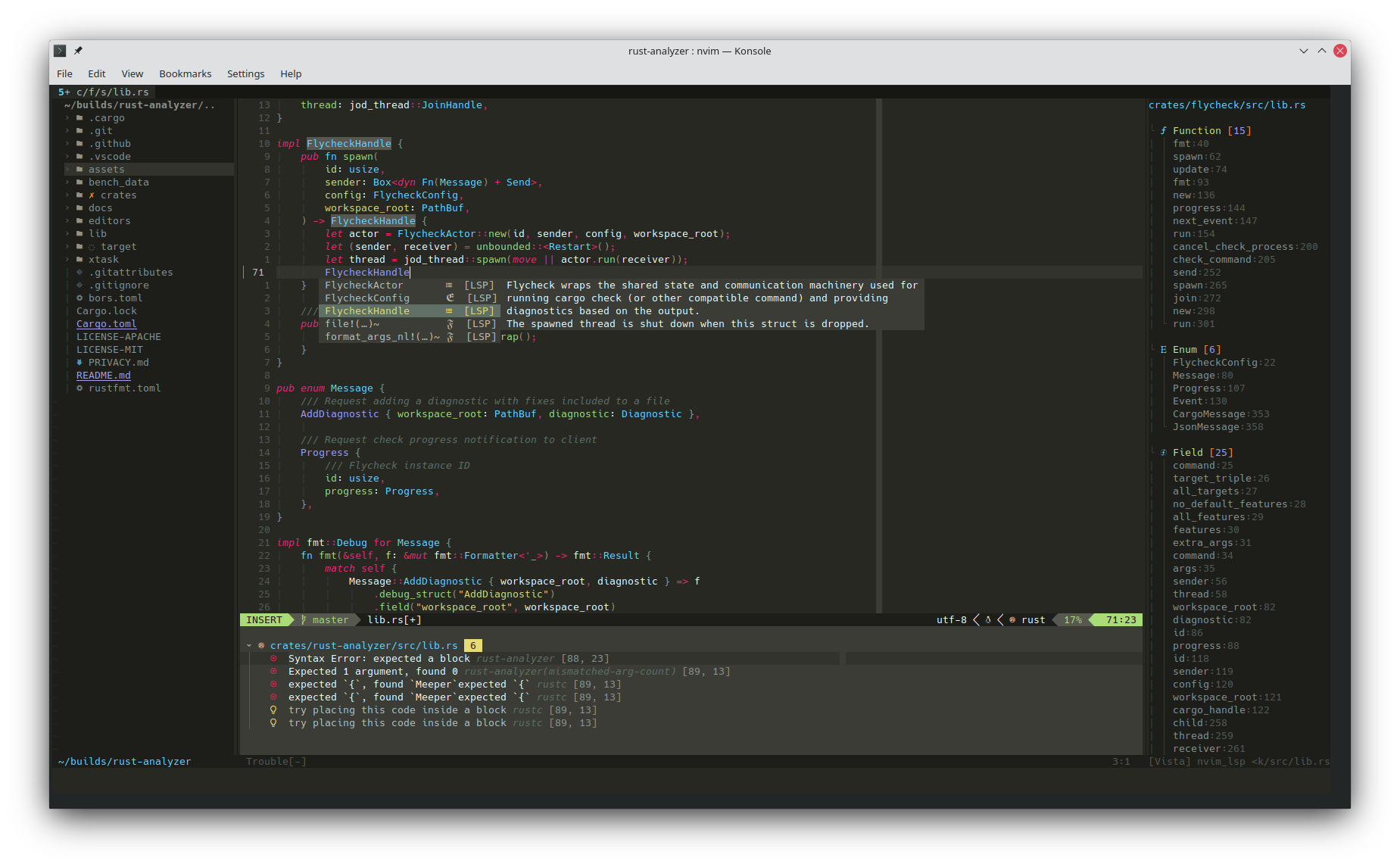Image resolution: width=1400 pixels, height=867 pixels.
Task: Click the Rust filetype icon in statusline
Action: coord(1012,620)
